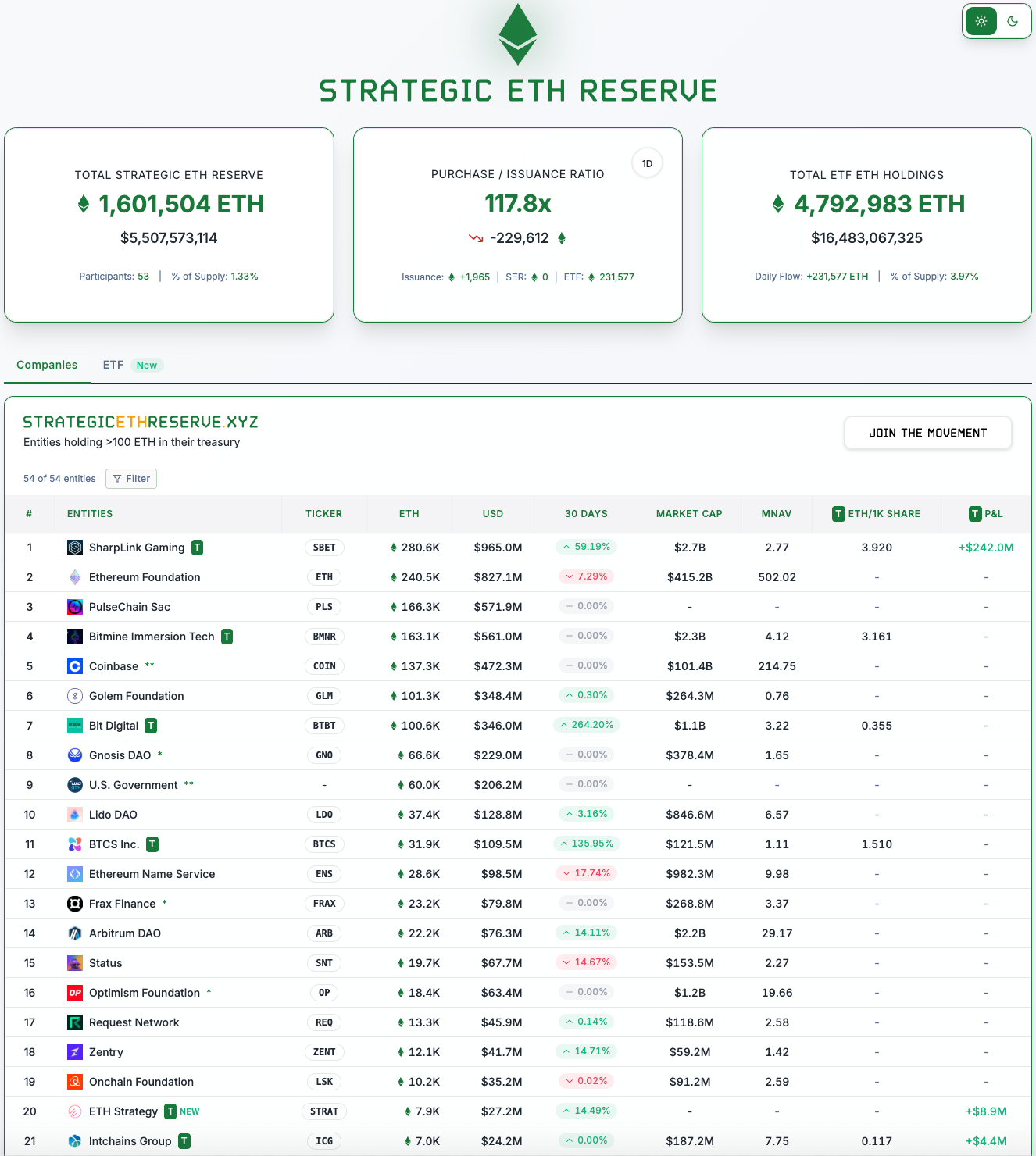Click the JOIN THE MOVEMENT button
This screenshot has height=1156, width=1036.
[x=928, y=433]
